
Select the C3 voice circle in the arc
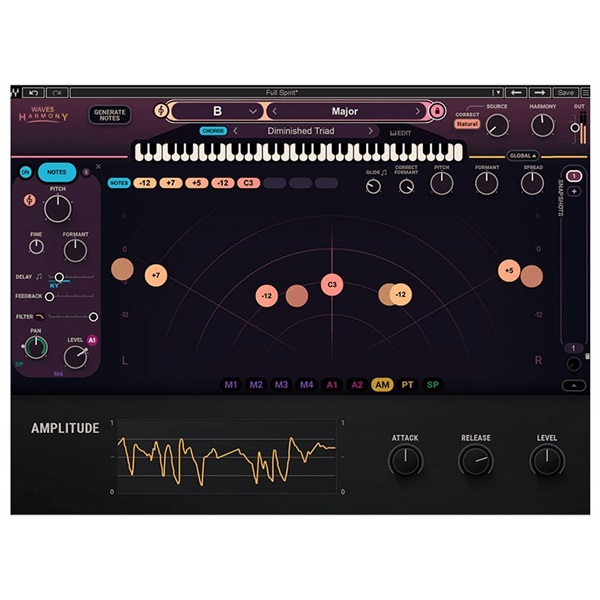pos(332,284)
